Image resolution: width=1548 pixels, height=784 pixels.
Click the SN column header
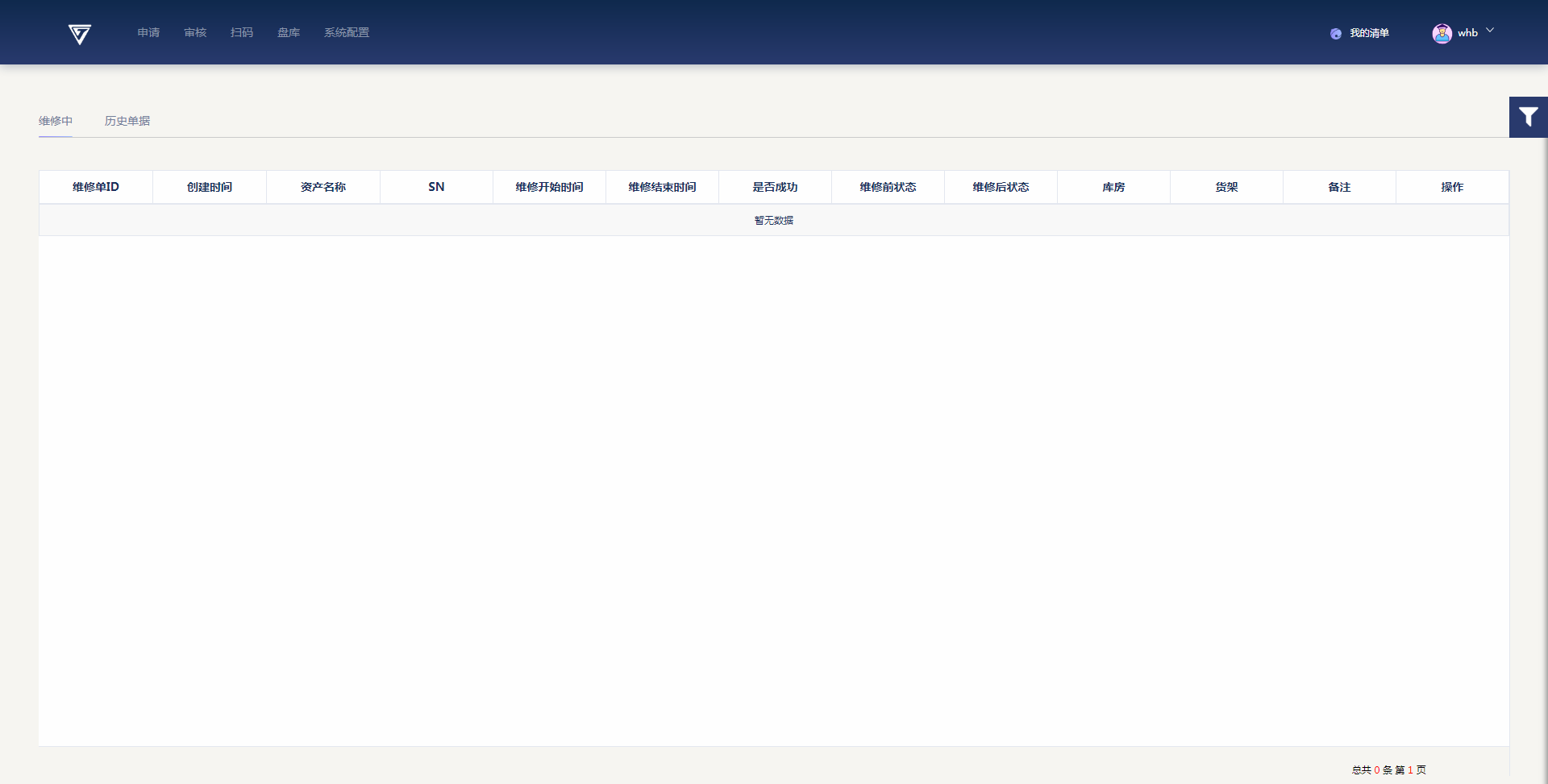tap(436, 187)
